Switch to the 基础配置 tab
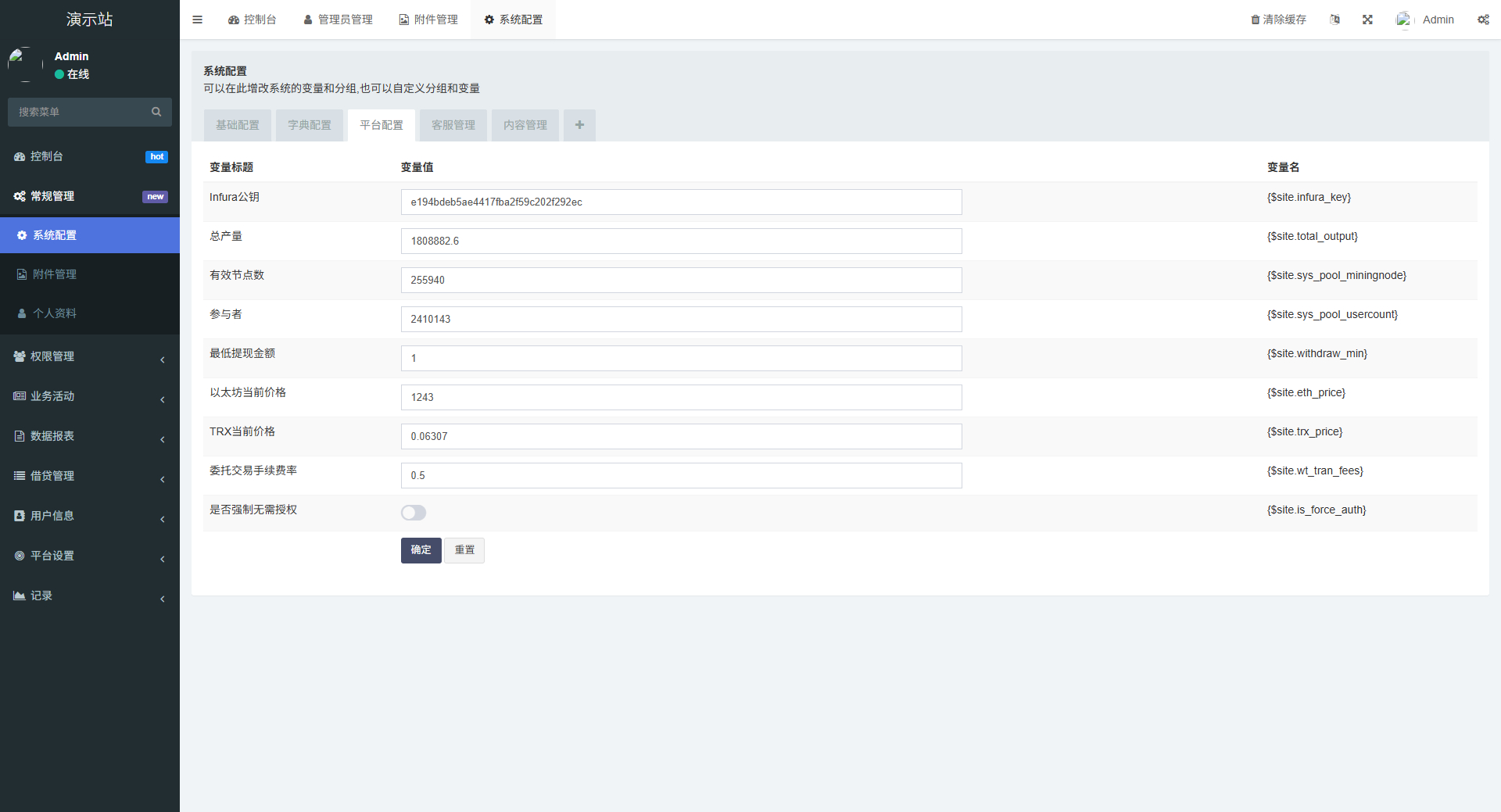Screen dimensions: 1501x812 coord(237,125)
